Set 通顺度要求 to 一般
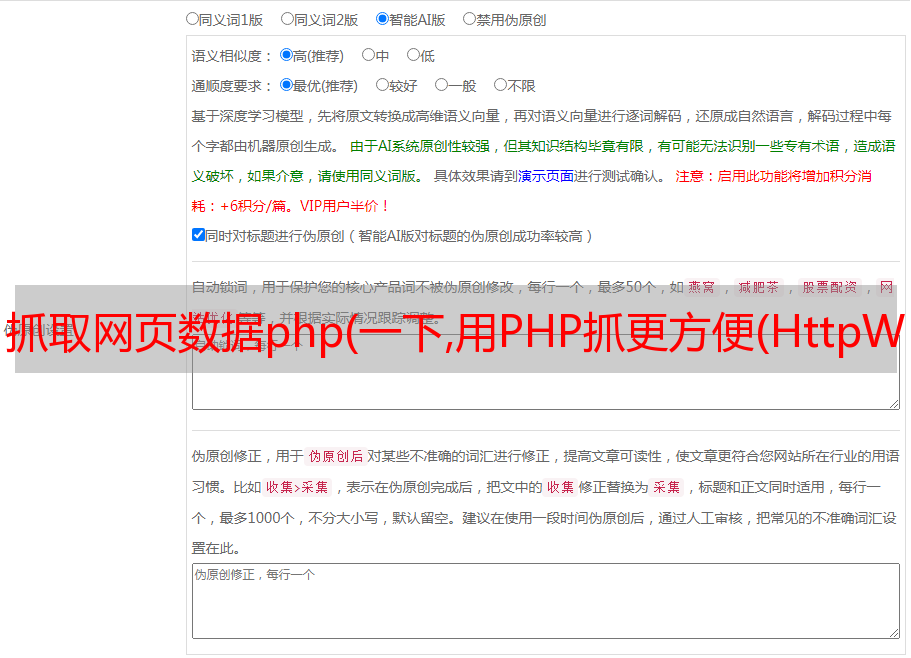The width and height of the screenshot is (911, 658). [442, 85]
